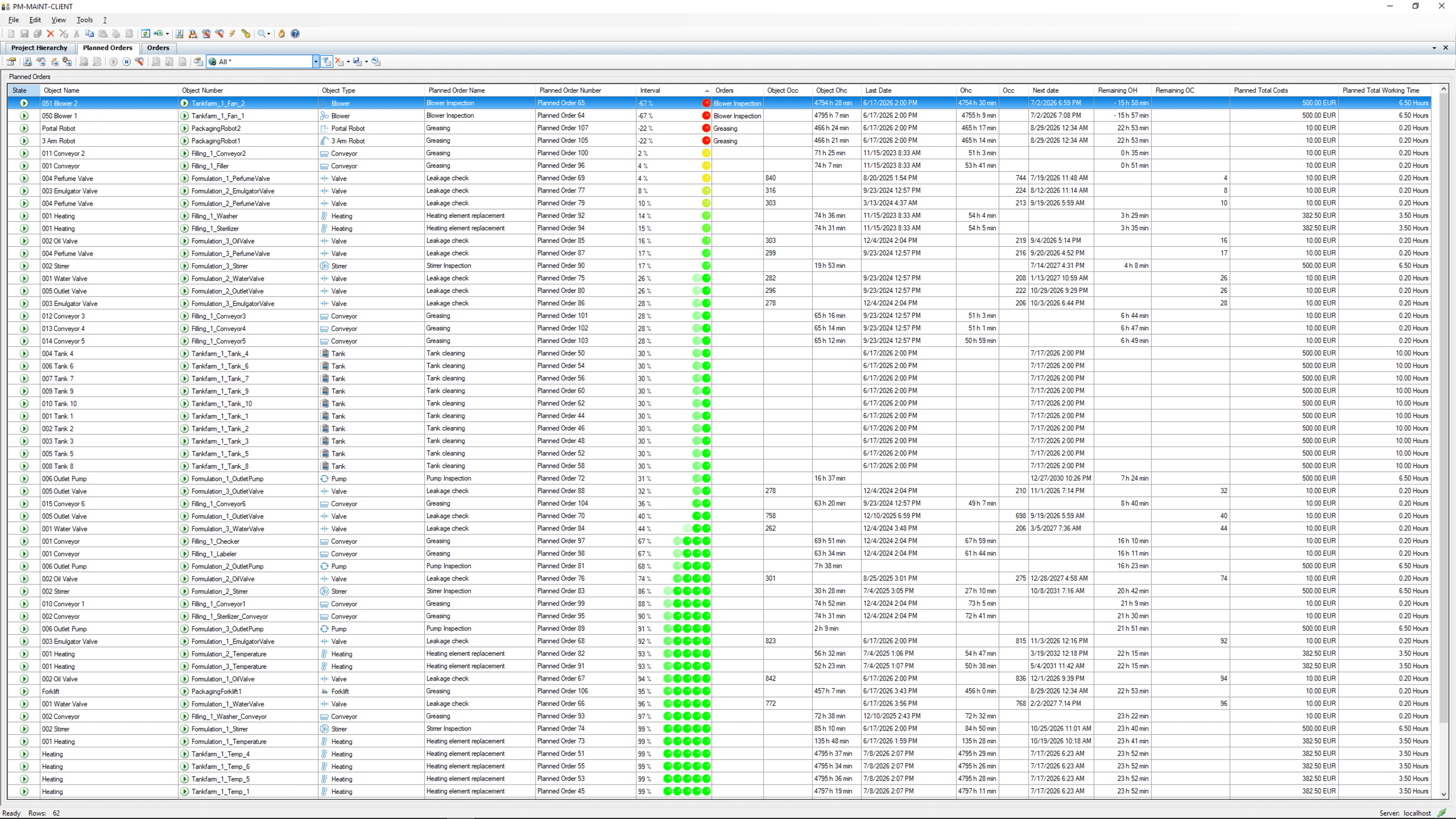Toggle the filter funnel button
Viewport: 1456px width, 819px height.
coord(327,62)
